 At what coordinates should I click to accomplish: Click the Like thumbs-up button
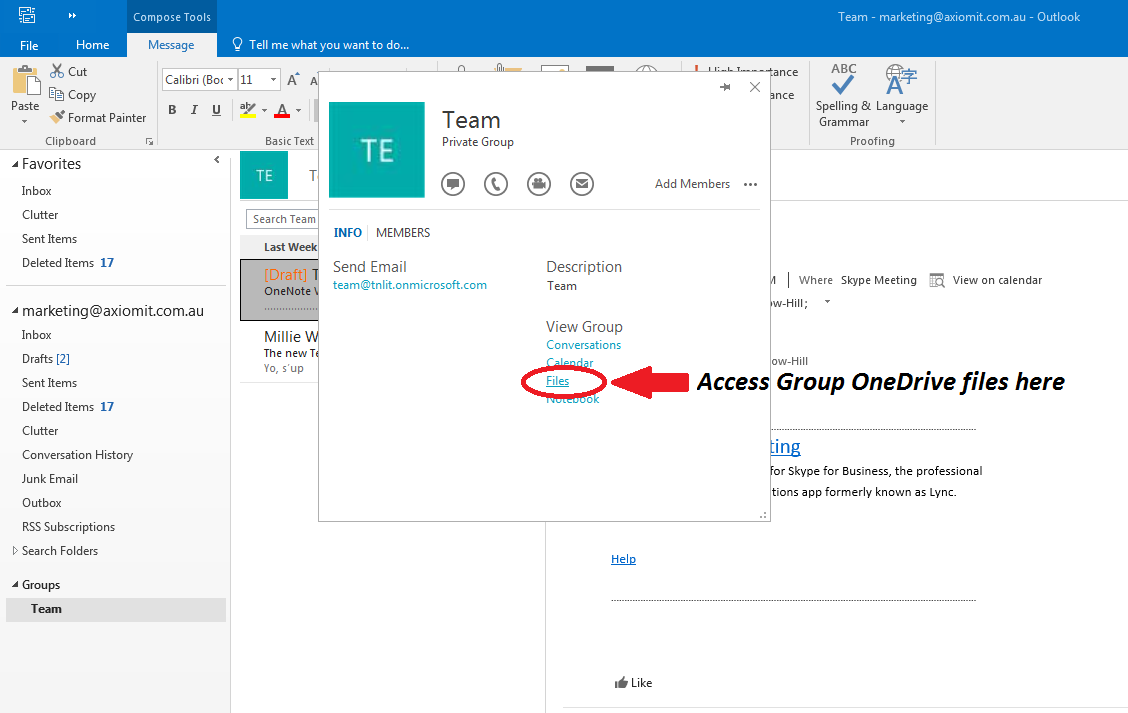click(x=633, y=683)
